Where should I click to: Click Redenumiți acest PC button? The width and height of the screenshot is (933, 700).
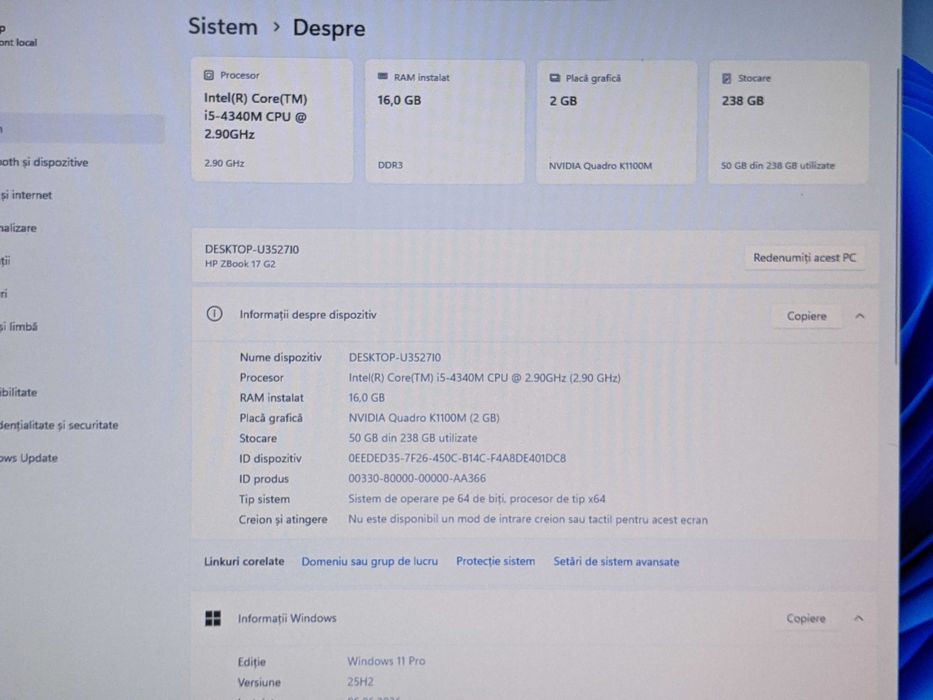(804, 258)
